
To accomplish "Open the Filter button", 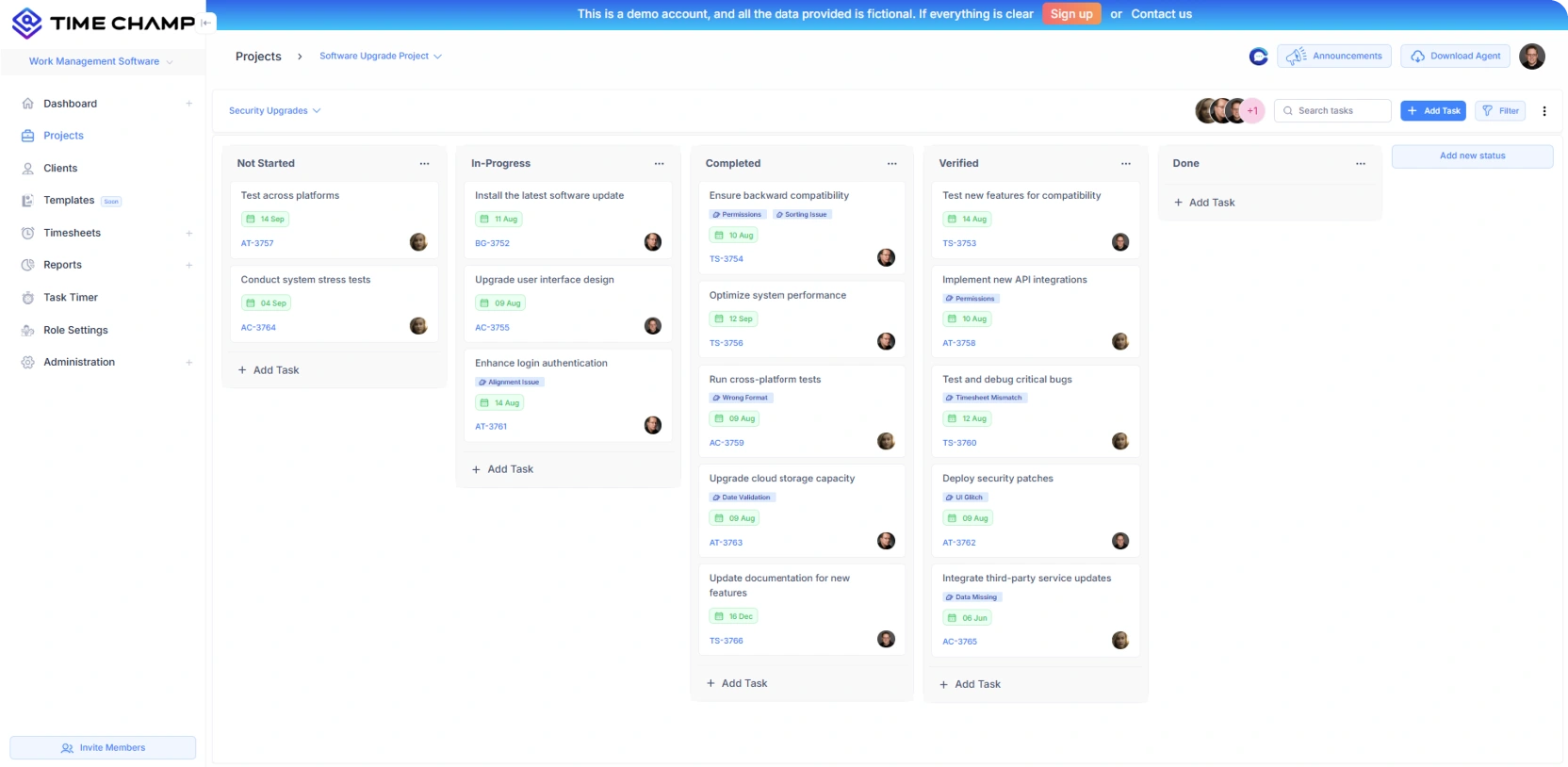I will [x=1500, y=111].
